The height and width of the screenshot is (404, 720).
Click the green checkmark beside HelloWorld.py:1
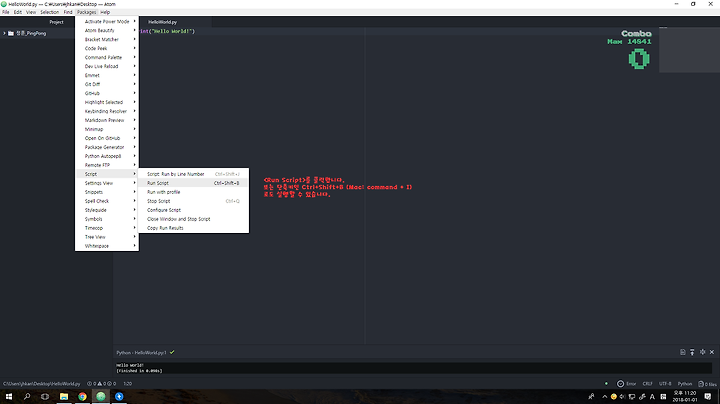(x=172, y=352)
